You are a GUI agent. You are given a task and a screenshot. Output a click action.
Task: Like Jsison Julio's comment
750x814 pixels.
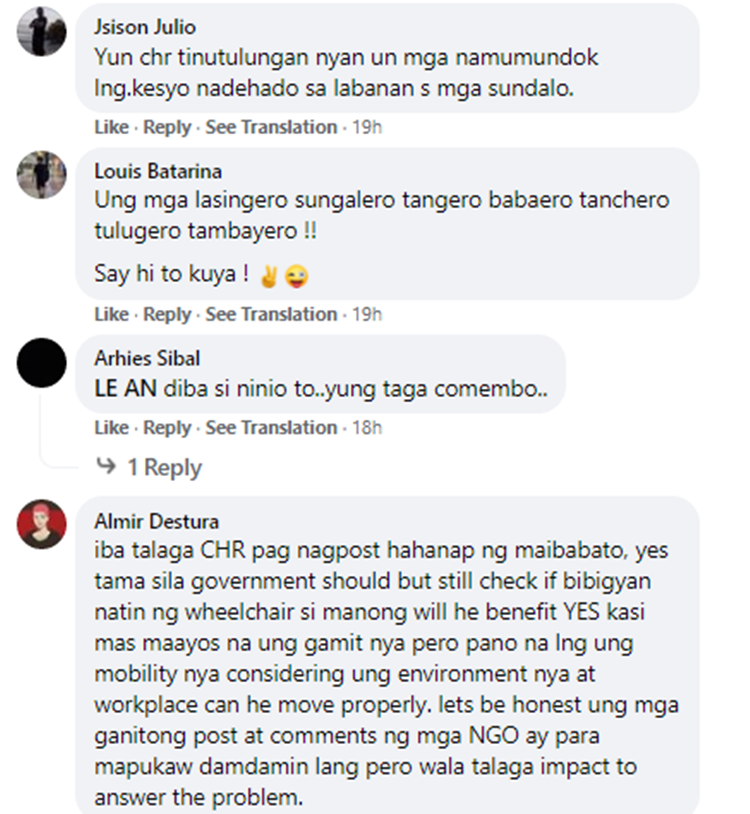tap(112, 127)
